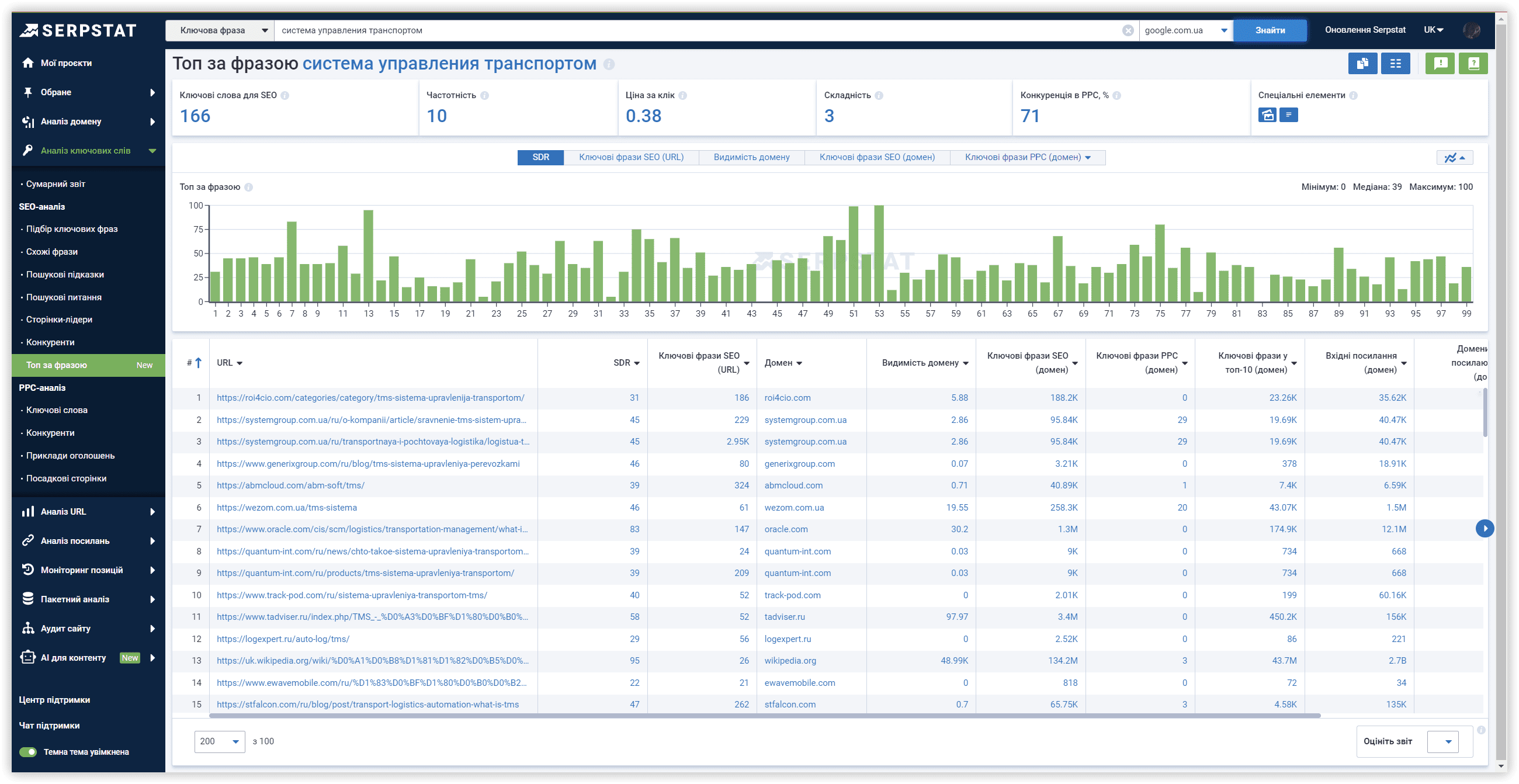Toggle the dark theme switch
Viewport: 1519px width, 784px height.
pos(27,752)
